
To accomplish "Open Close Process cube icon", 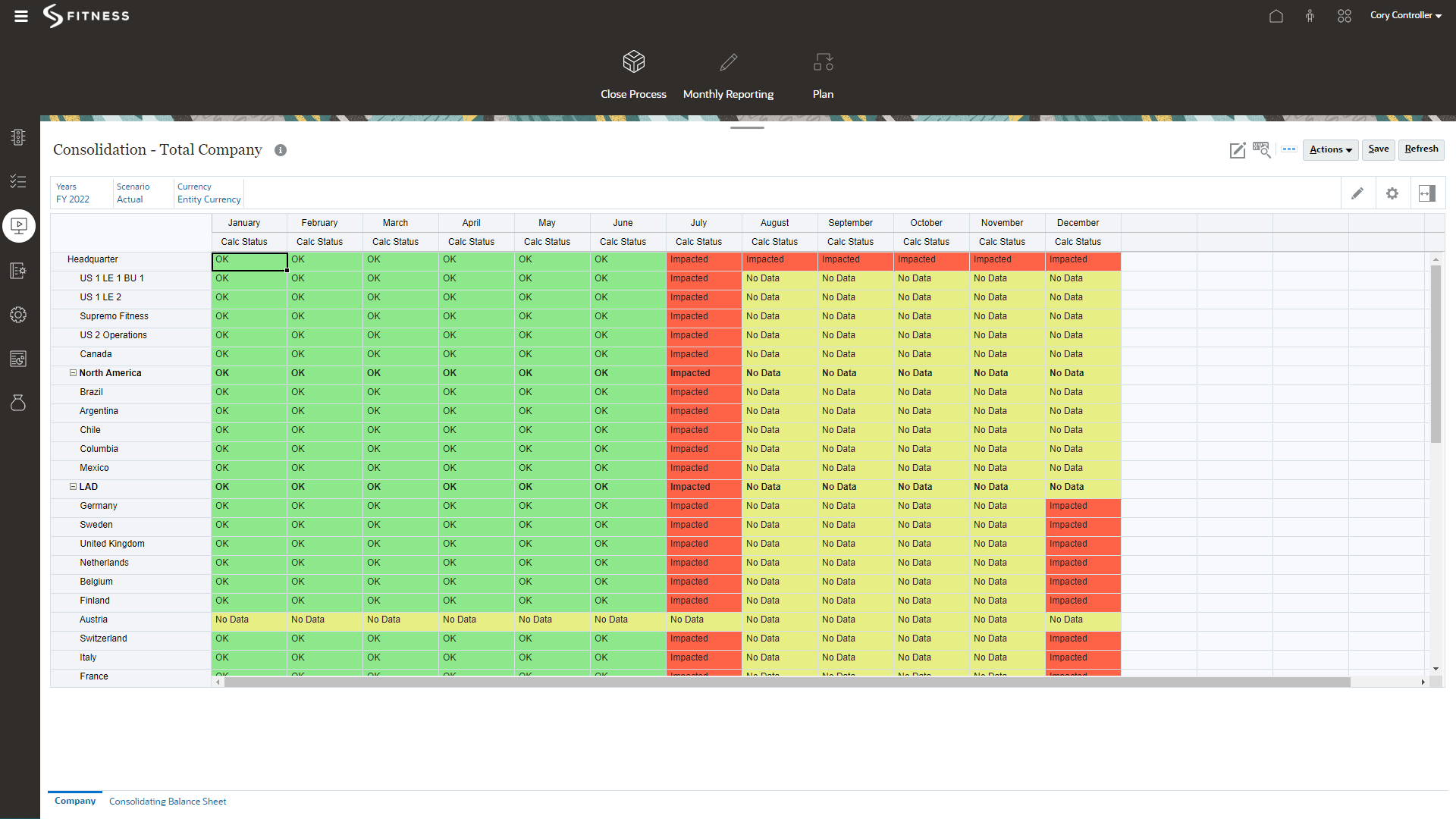I will (633, 61).
